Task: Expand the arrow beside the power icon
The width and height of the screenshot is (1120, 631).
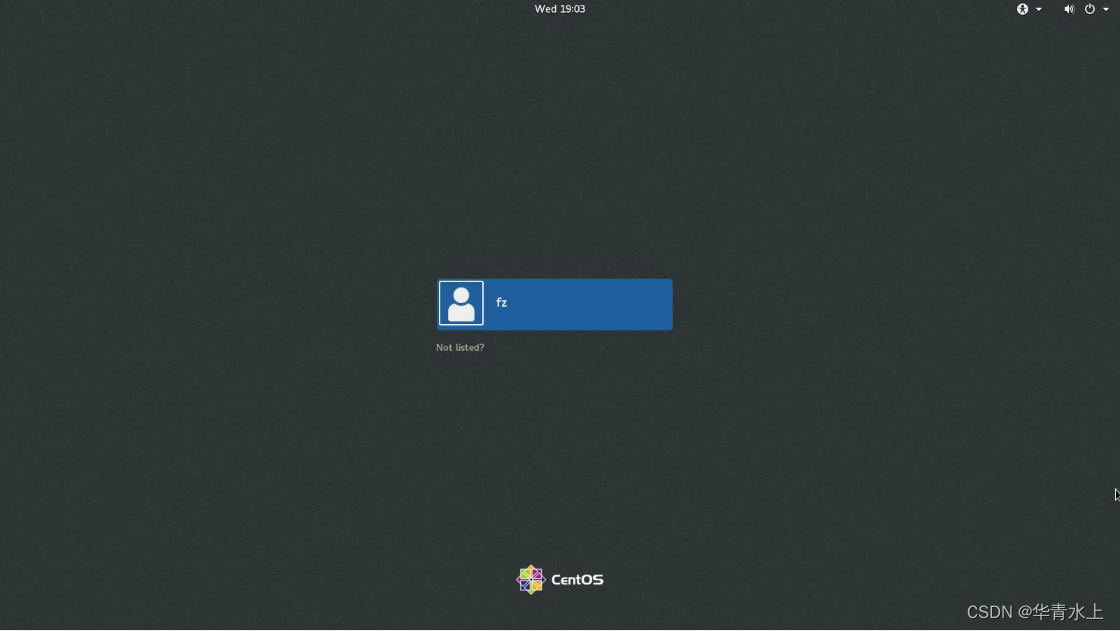Action: pos(1104,9)
